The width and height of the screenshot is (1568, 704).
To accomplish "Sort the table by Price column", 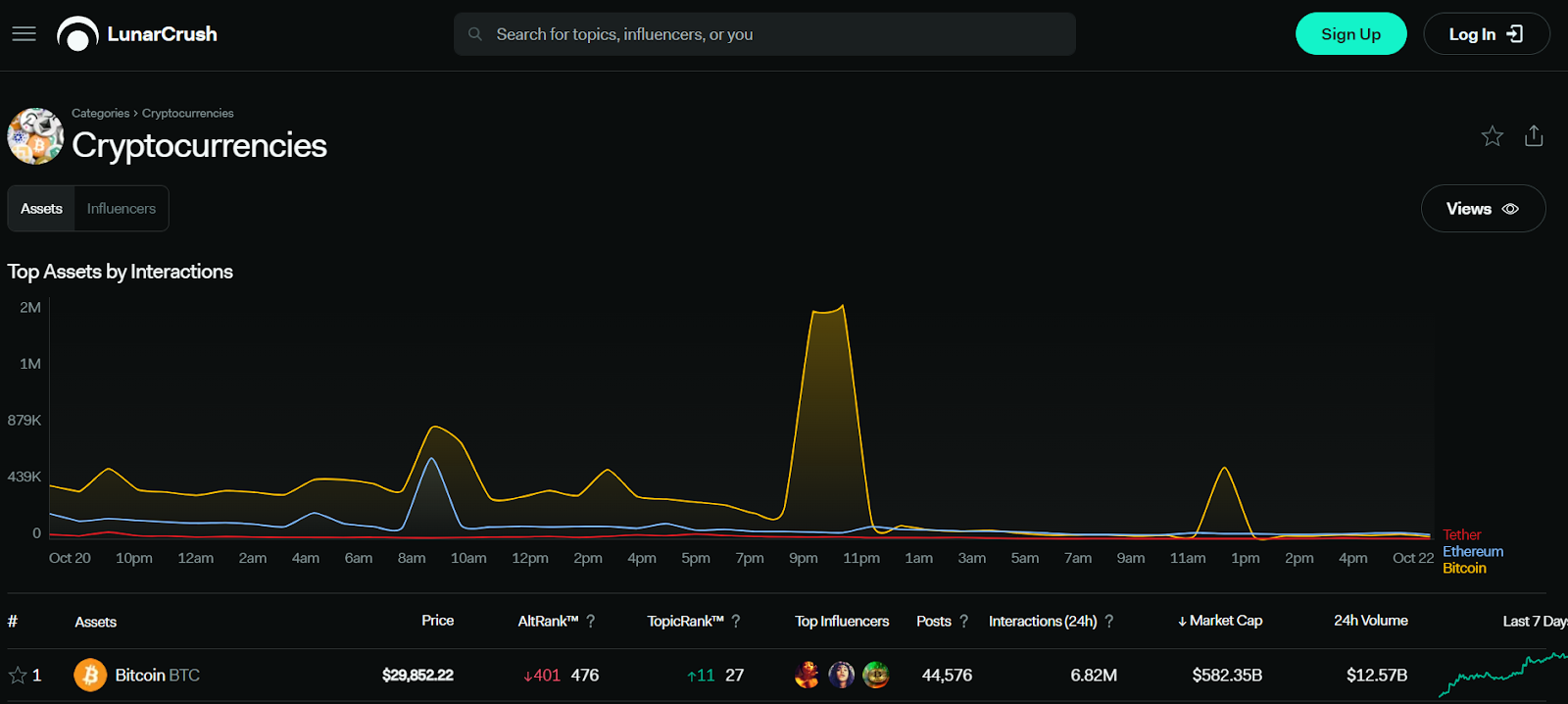I will pos(437,621).
